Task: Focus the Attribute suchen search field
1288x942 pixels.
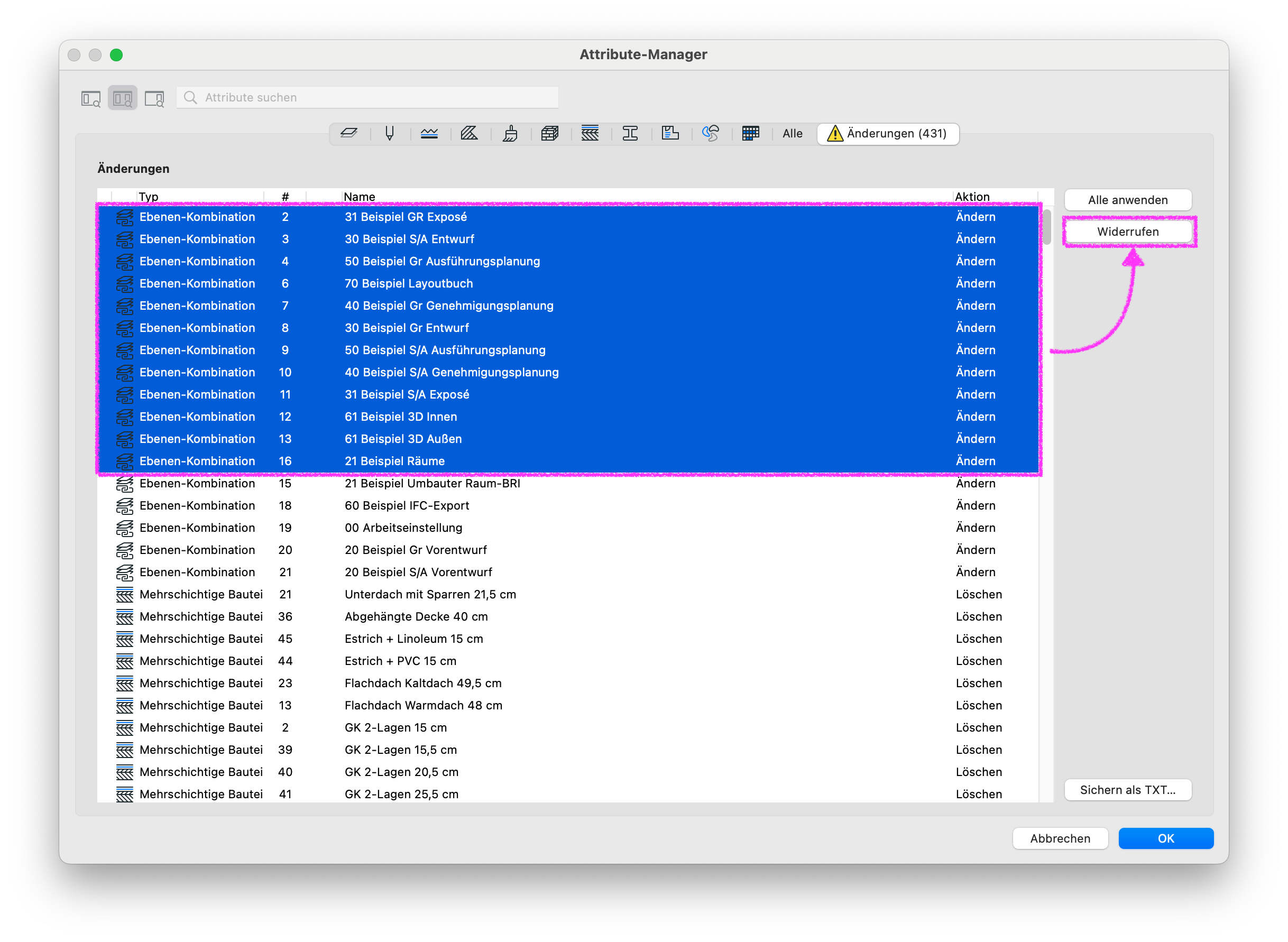Action: click(367, 97)
